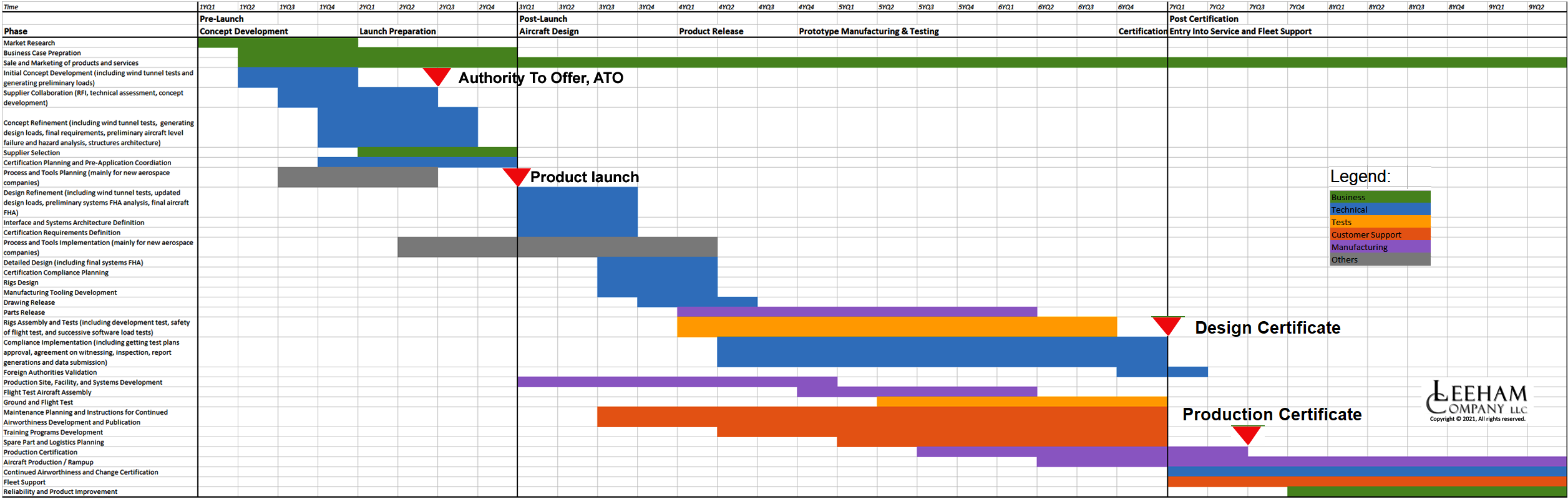Click 'Training Programs Development' row label
This screenshot has height=502, width=1568.
tap(53, 432)
